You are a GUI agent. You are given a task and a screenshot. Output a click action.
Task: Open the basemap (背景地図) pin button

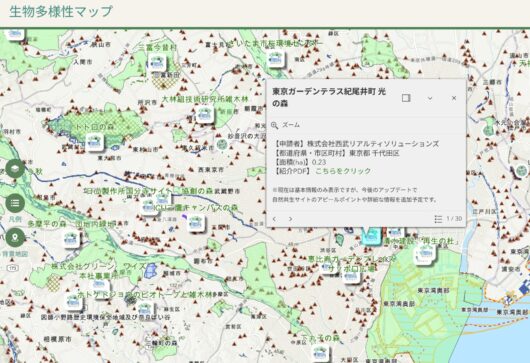click(15, 237)
